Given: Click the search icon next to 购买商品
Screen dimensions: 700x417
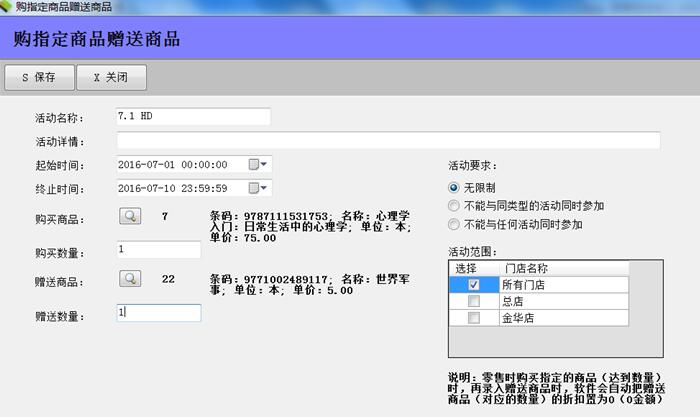Looking at the screenshot, I should coord(131,216).
